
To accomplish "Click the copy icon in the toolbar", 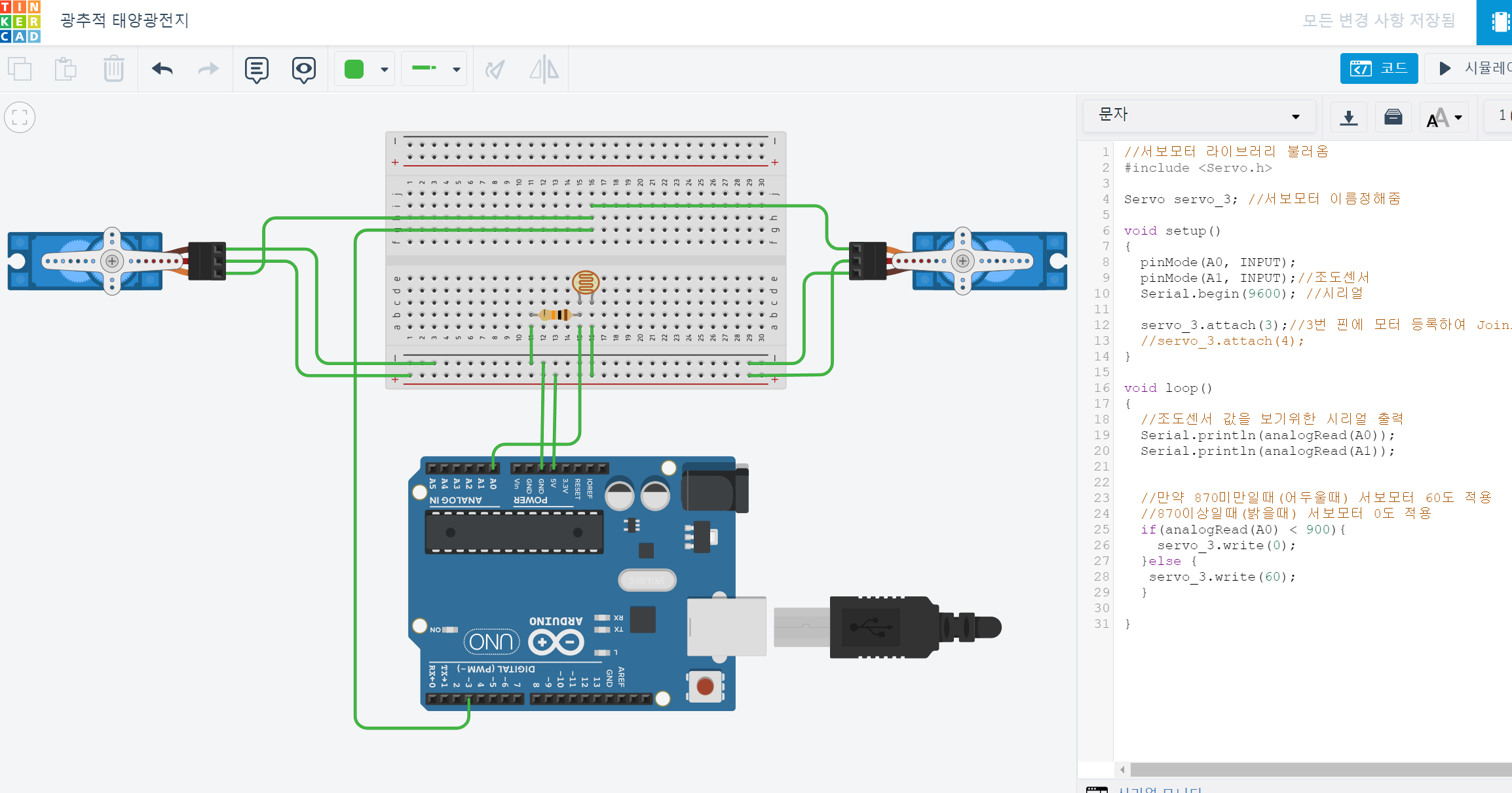I will pyautogui.click(x=20, y=69).
